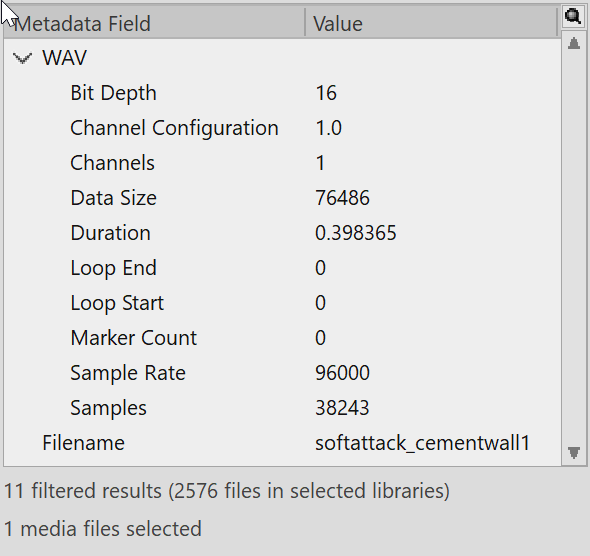Click the vertical scrollbar track
Image resolution: width=590 pixels, height=556 pixels.
coord(573,248)
